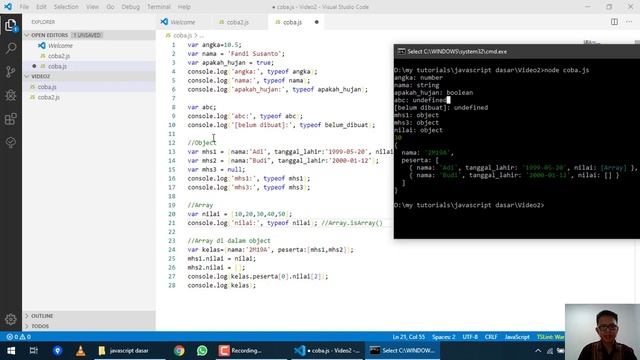Image resolution: width=640 pixels, height=360 pixels.
Task: Open the maps pin icon in taskbar
Action: pos(57,351)
